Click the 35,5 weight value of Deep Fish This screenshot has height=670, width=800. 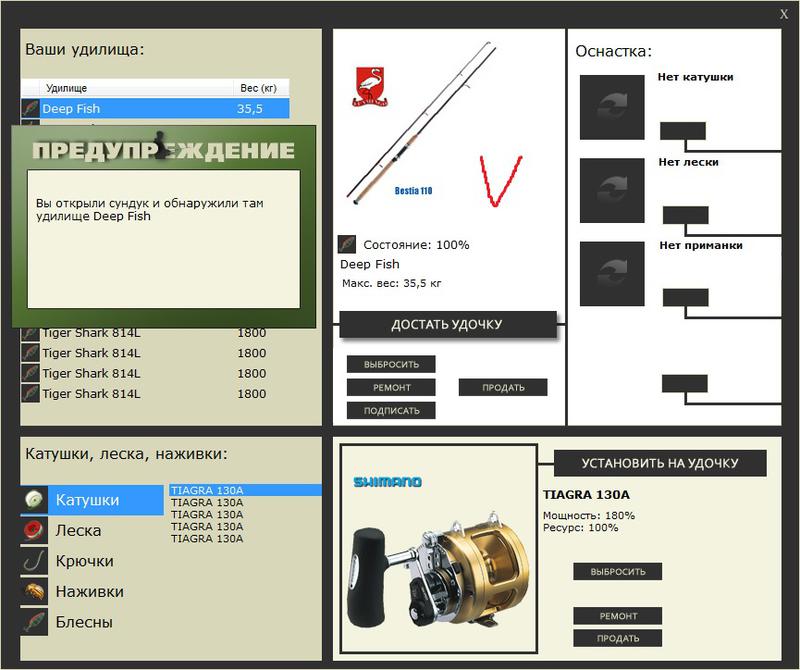249,109
